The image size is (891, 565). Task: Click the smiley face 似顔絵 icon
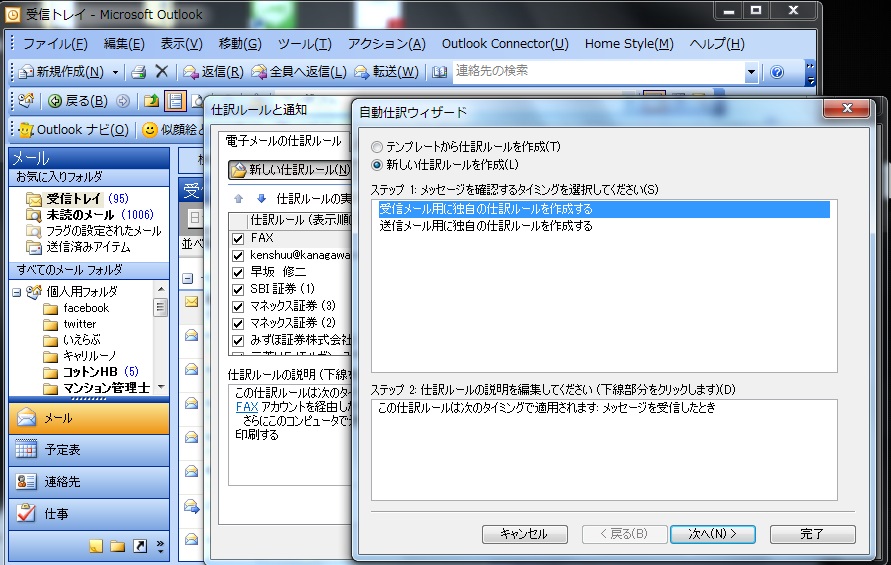[149, 130]
